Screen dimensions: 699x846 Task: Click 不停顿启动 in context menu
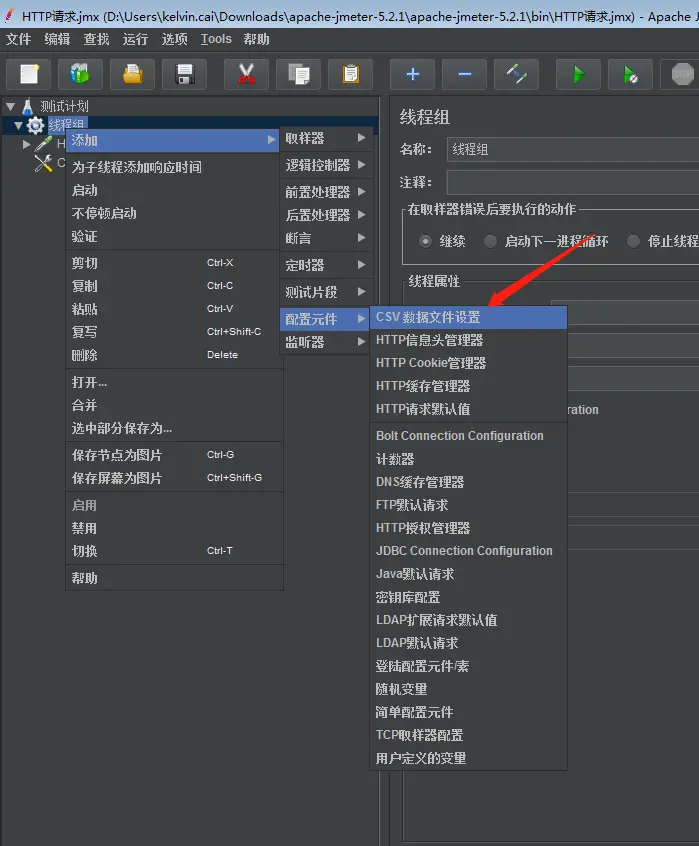175,214
